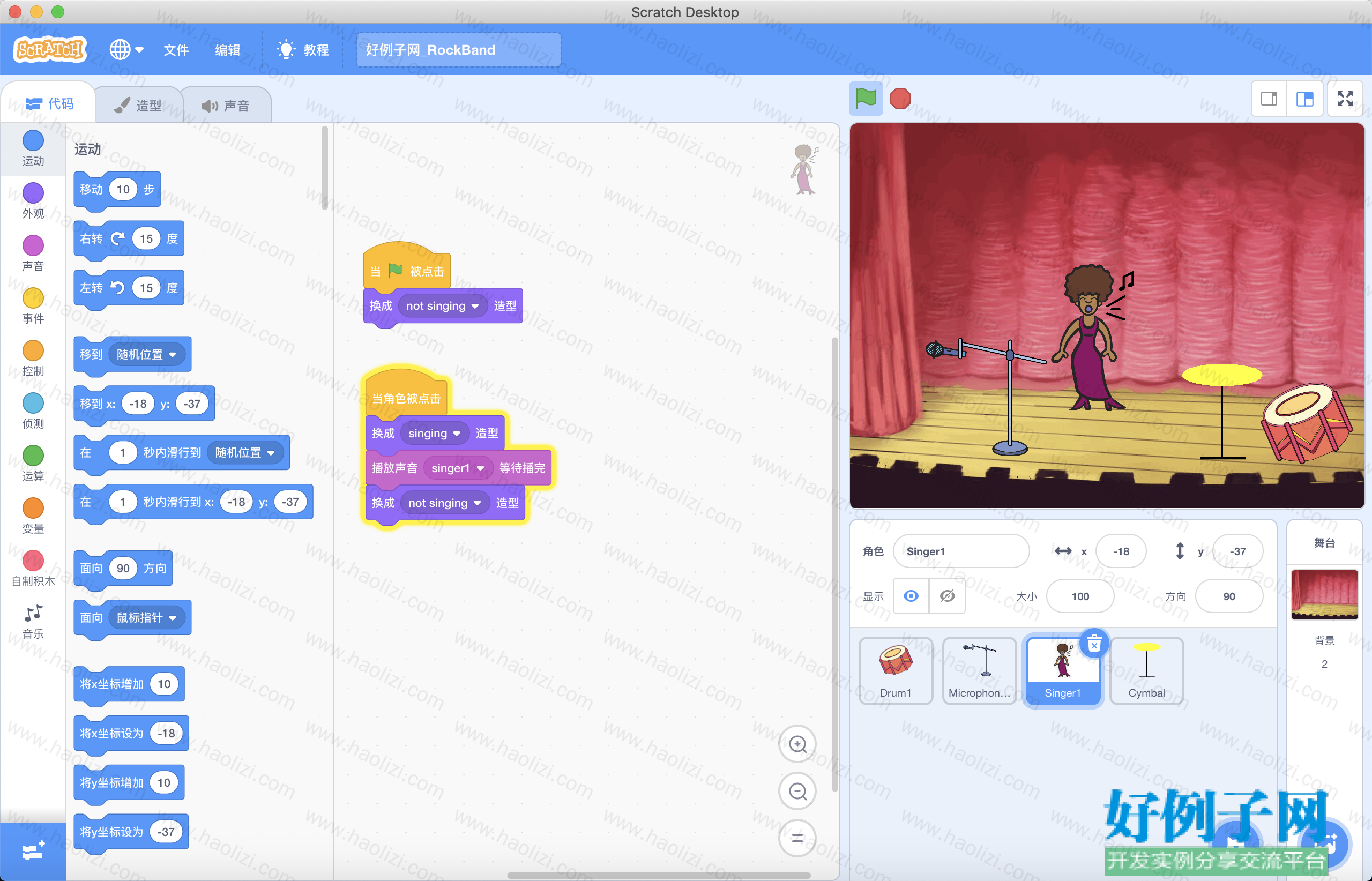Click the block palette vertical scrollbar
This screenshot has width=1372, height=881.
coord(324,167)
